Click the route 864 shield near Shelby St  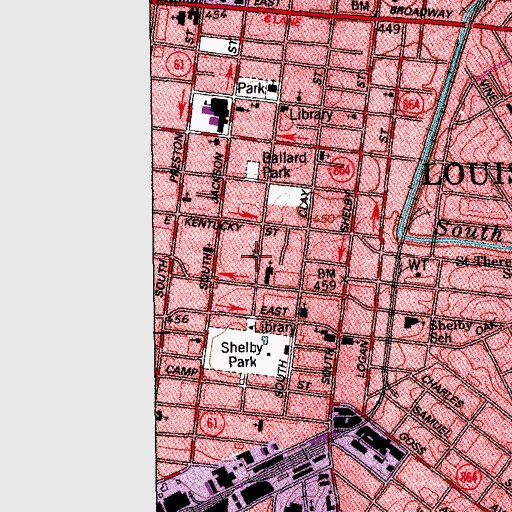pos(341,171)
